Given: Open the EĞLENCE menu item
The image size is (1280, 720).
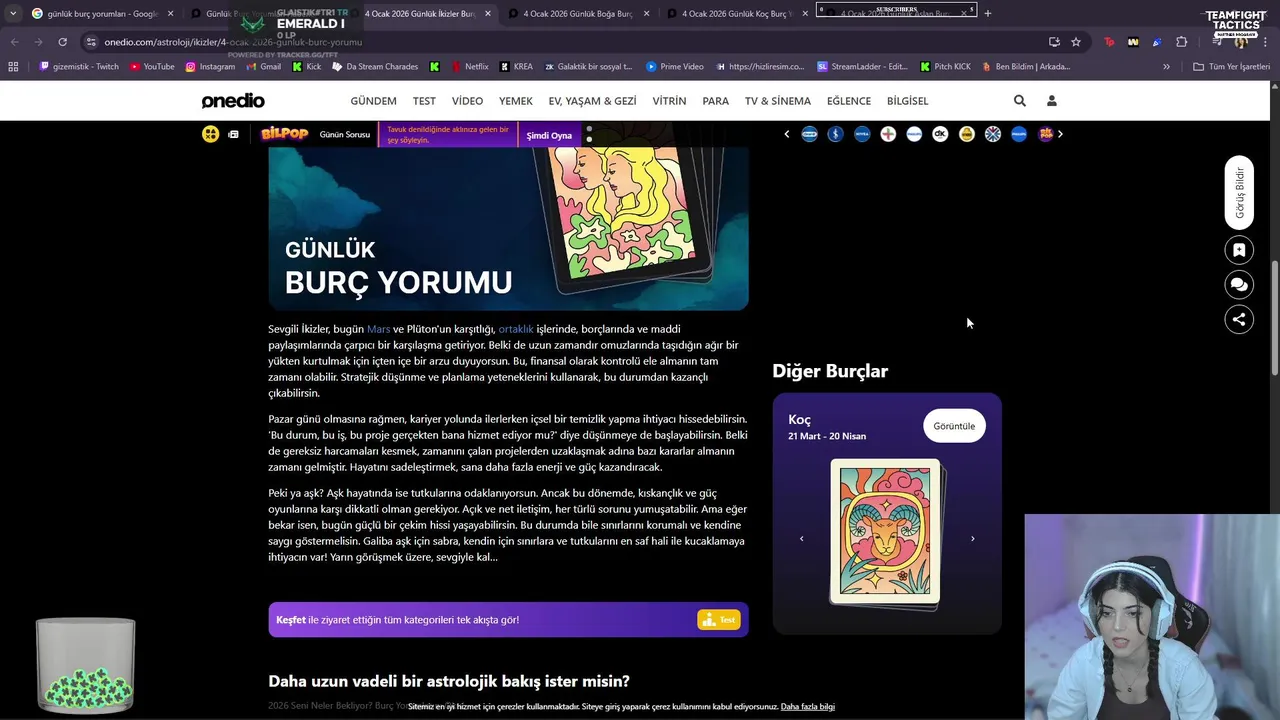Looking at the screenshot, I should pos(849,101).
